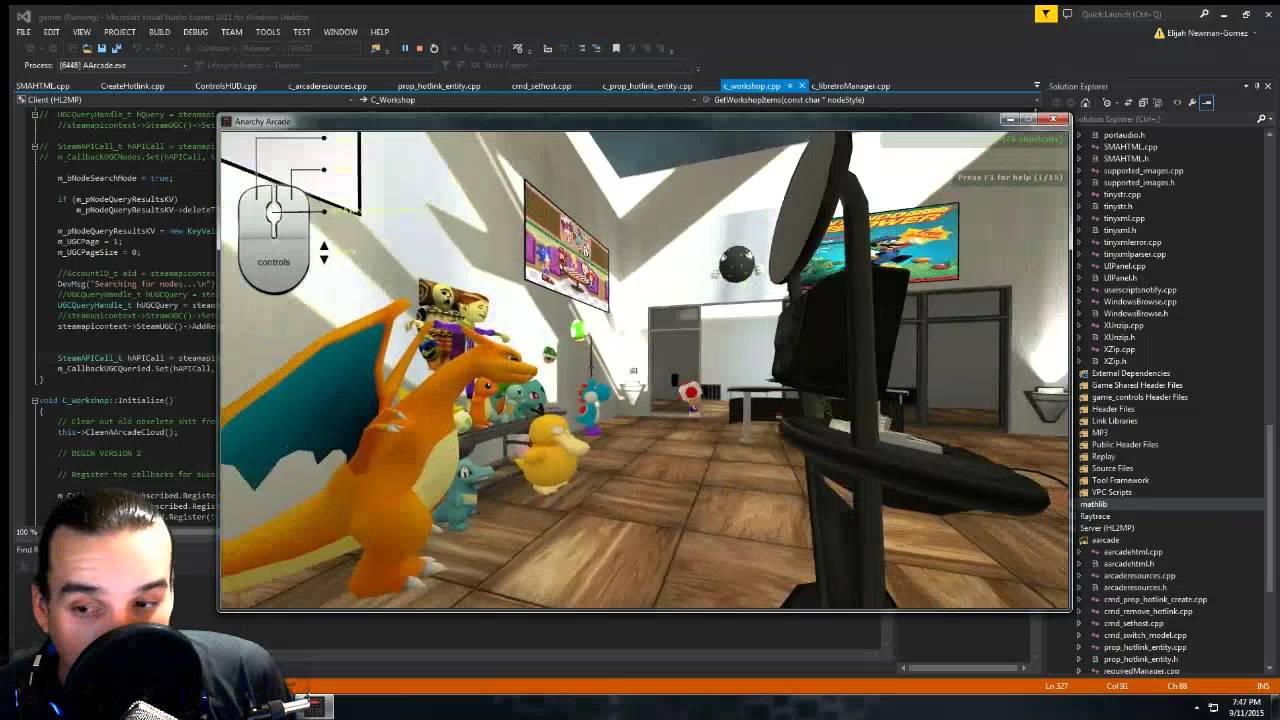Switch to CreateHotlink.cpp tab
The width and height of the screenshot is (1280, 720).
[x=132, y=86]
